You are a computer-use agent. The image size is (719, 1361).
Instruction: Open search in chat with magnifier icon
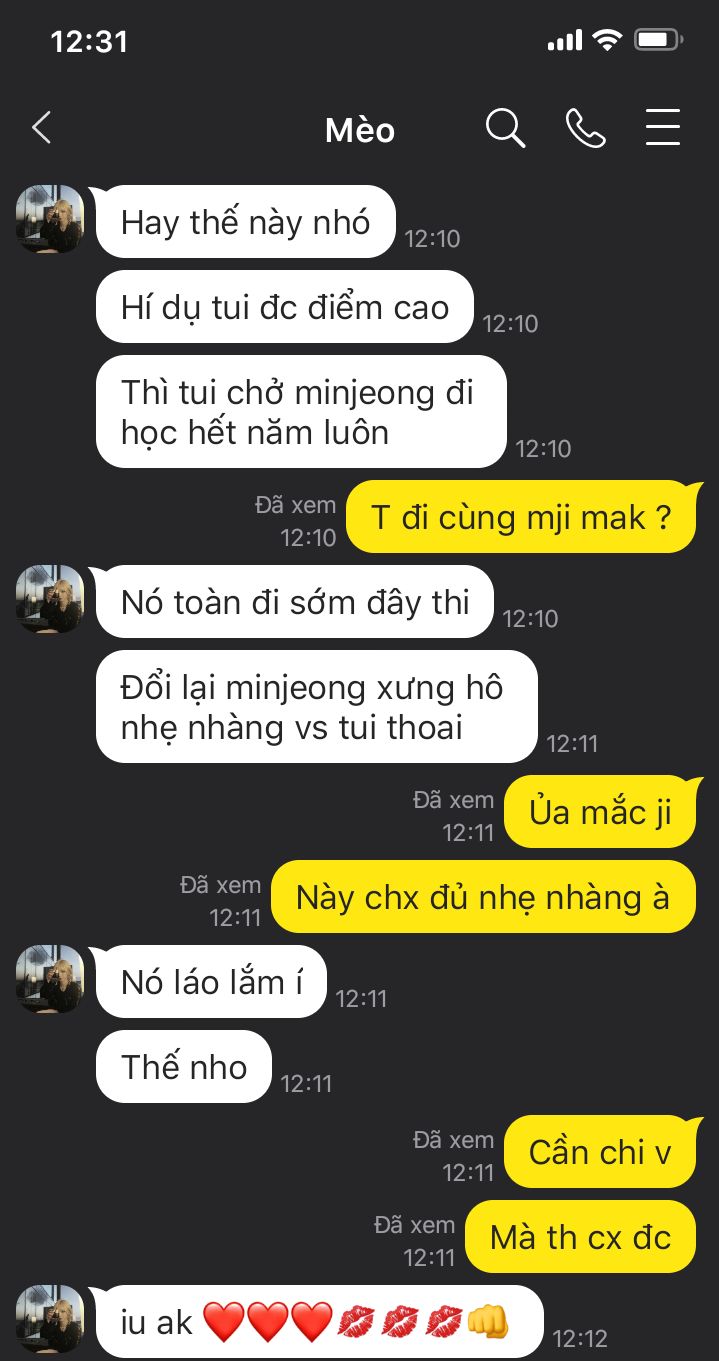[x=505, y=128]
